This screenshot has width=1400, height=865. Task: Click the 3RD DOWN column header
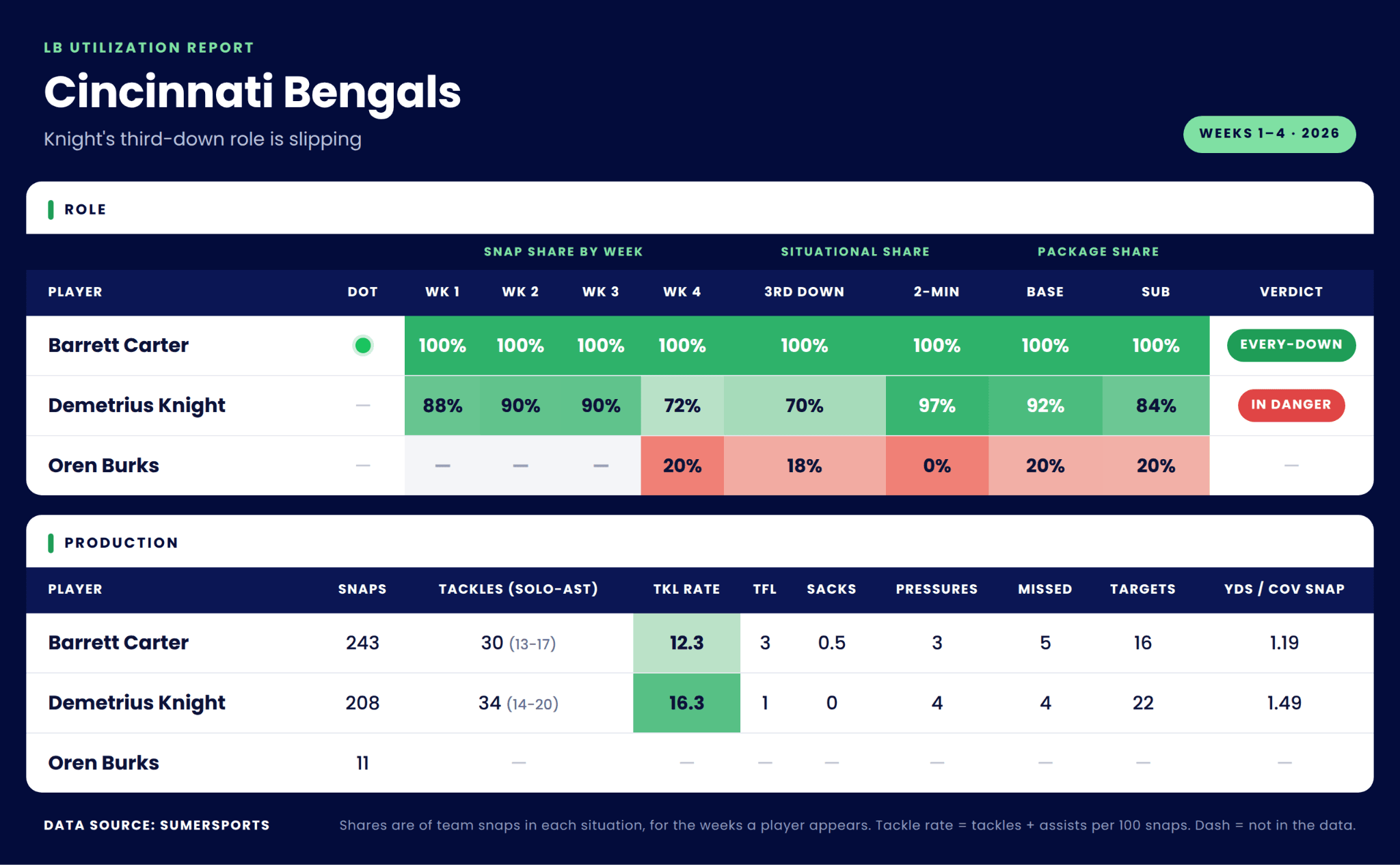(x=805, y=292)
